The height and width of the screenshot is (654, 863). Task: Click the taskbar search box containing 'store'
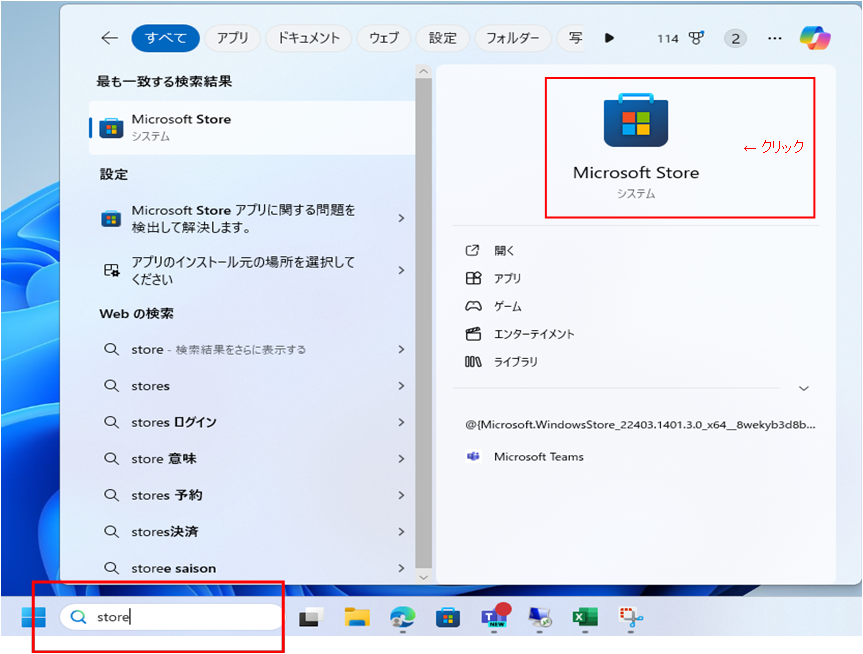(x=171, y=617)
